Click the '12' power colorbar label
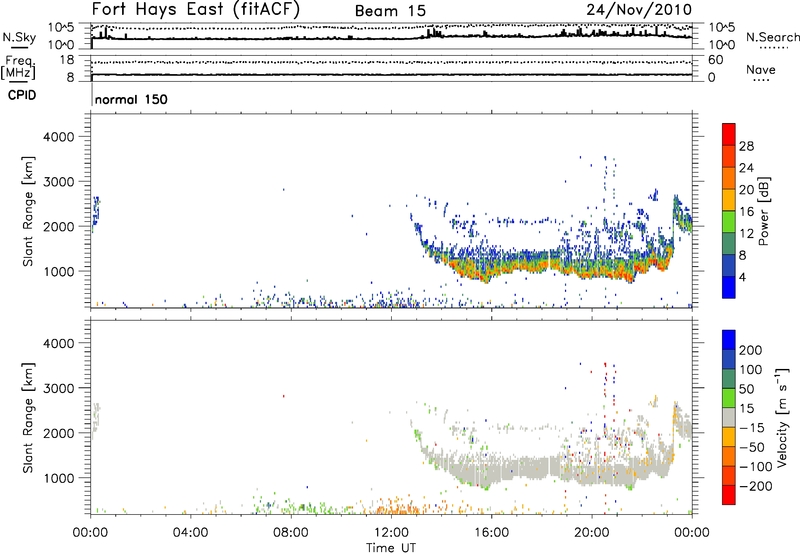 746,234
